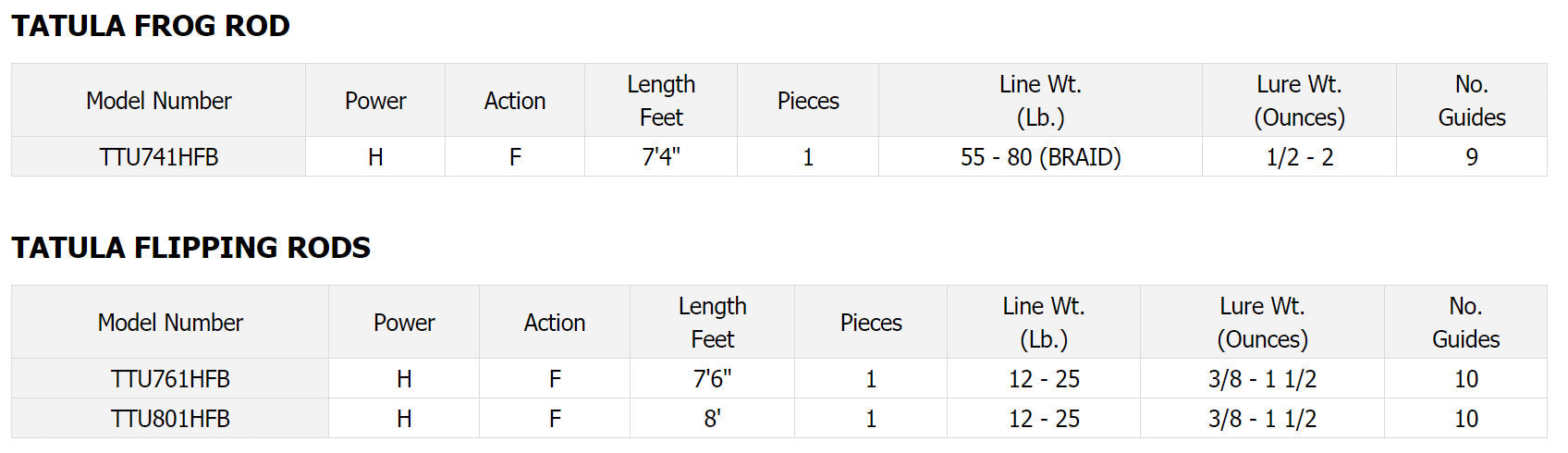Image resolution: width=1568 pixels, height=453 pixels.
Task: Click the 9 guides cell in frog rod table
Action: 1471,157
